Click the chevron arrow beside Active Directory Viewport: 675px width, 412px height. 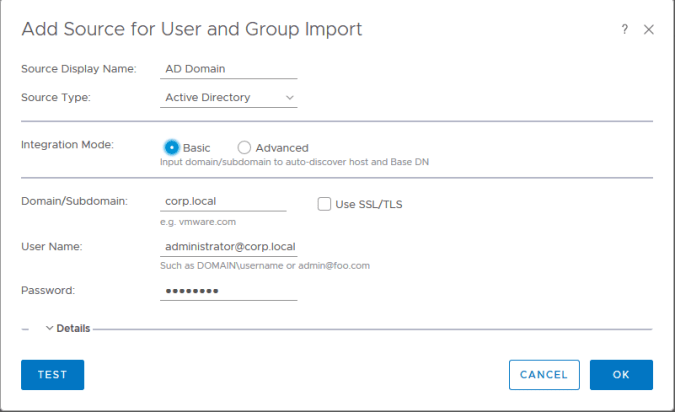click(290, 98)
